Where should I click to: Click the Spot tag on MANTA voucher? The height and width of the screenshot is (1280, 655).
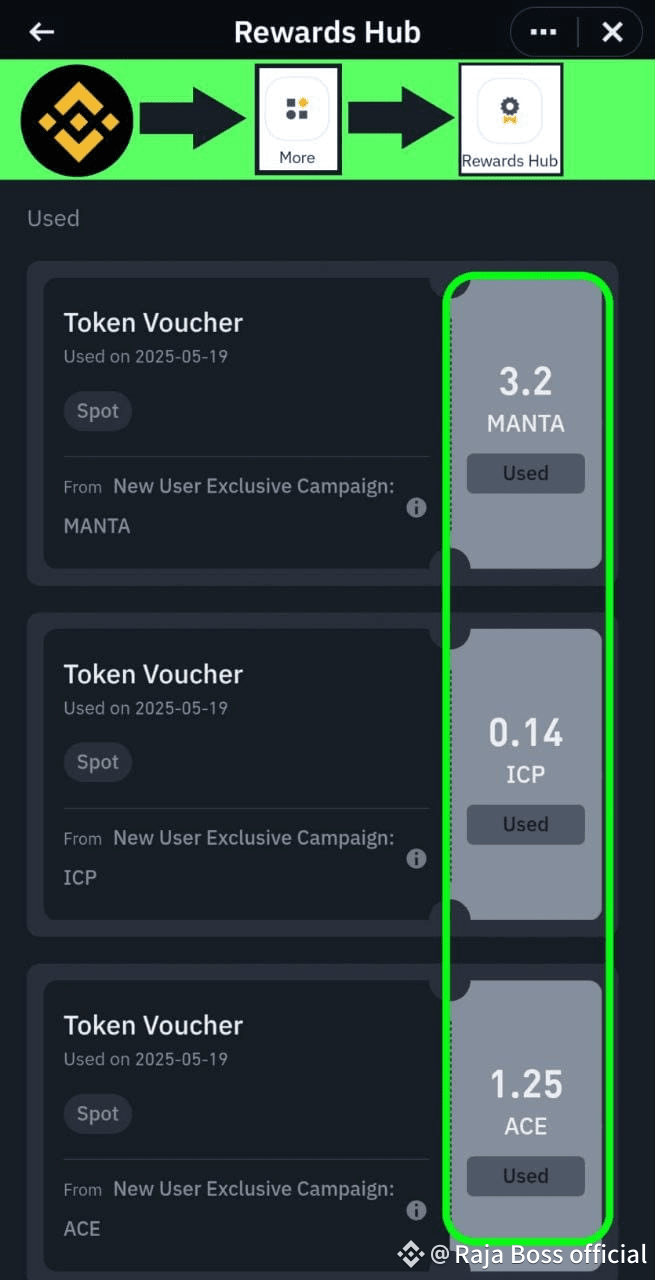click(97, 410)
